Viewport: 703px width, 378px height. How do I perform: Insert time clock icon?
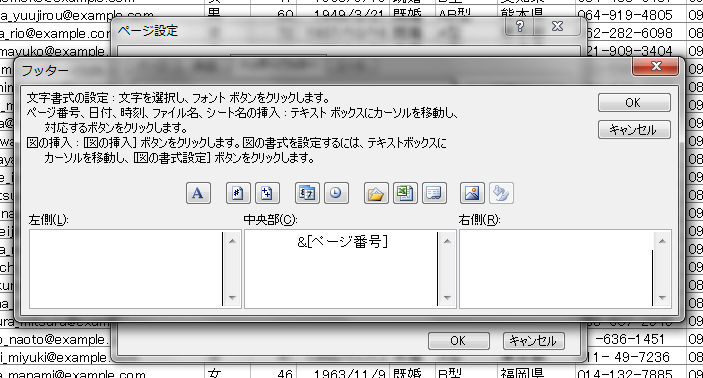pos(336,193)
